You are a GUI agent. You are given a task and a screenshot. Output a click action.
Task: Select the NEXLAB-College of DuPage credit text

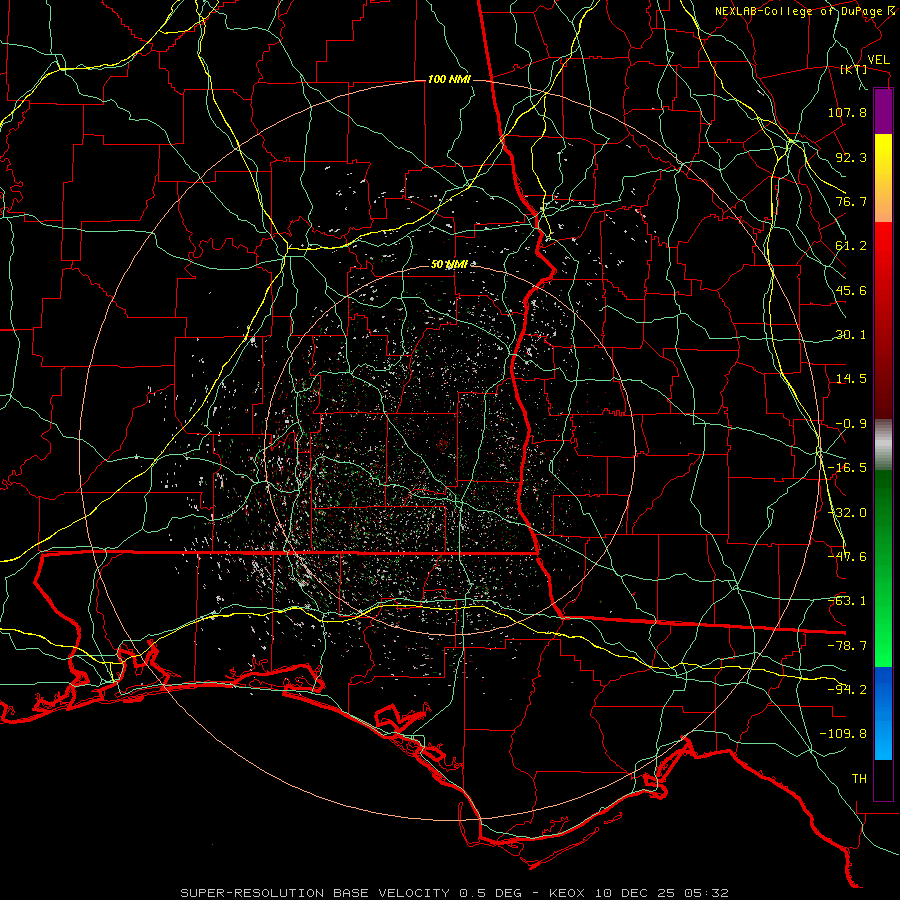point(806,11)
